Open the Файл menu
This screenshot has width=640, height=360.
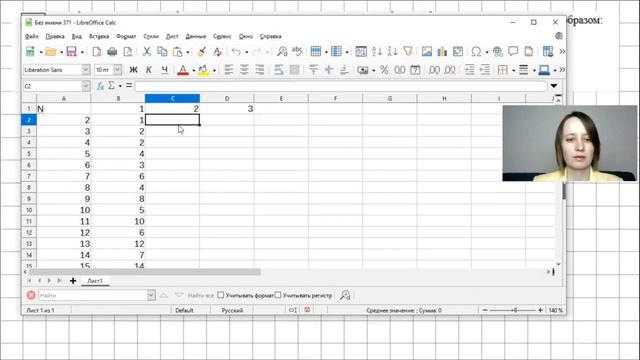[31, 36]
